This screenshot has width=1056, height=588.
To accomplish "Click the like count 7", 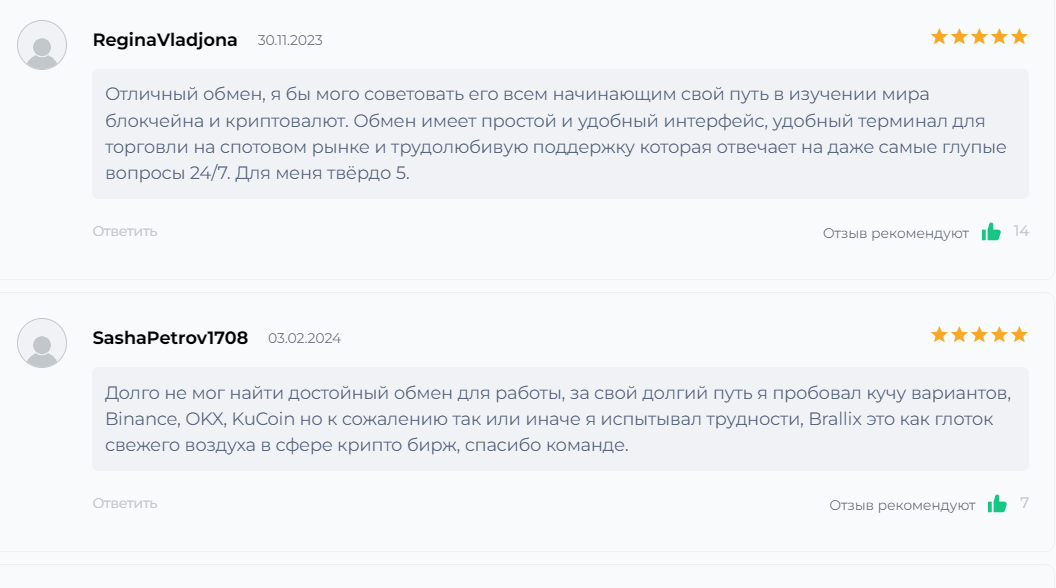I will click(1024, 503).
